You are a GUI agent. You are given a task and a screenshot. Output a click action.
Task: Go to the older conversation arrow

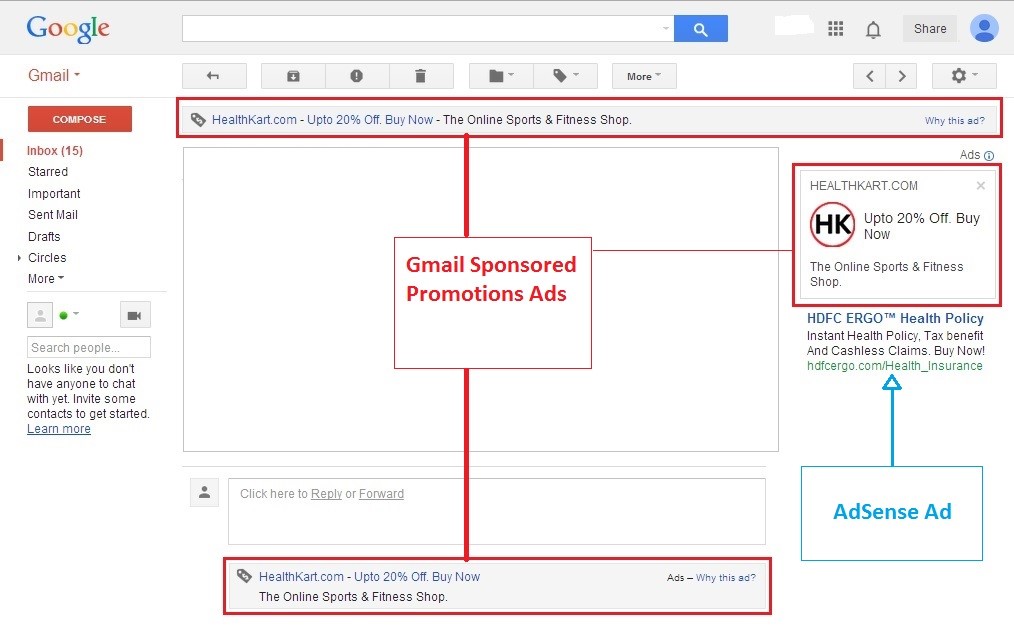(901, 76)
